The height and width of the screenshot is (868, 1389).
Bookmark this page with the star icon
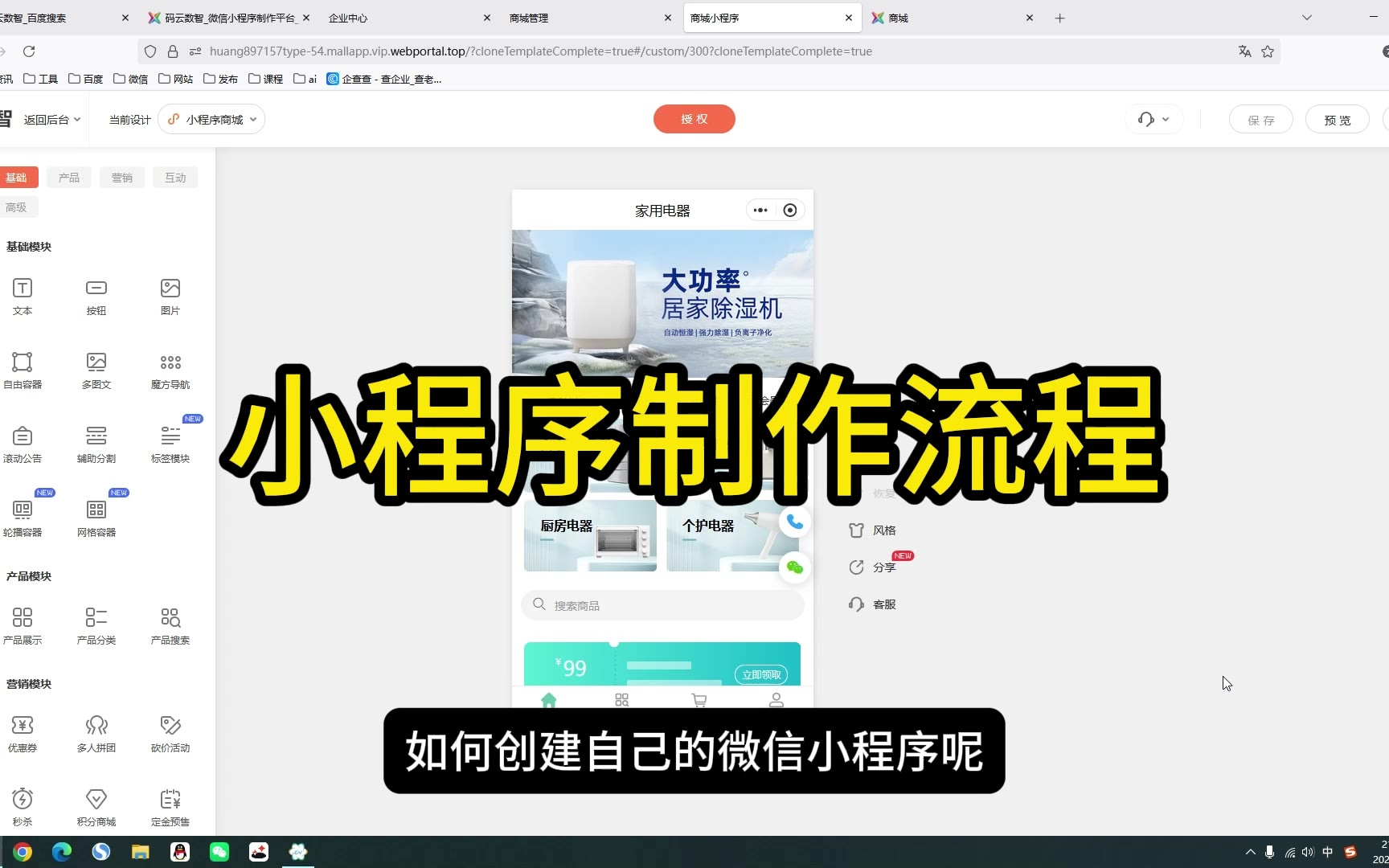pos(1268,51)
